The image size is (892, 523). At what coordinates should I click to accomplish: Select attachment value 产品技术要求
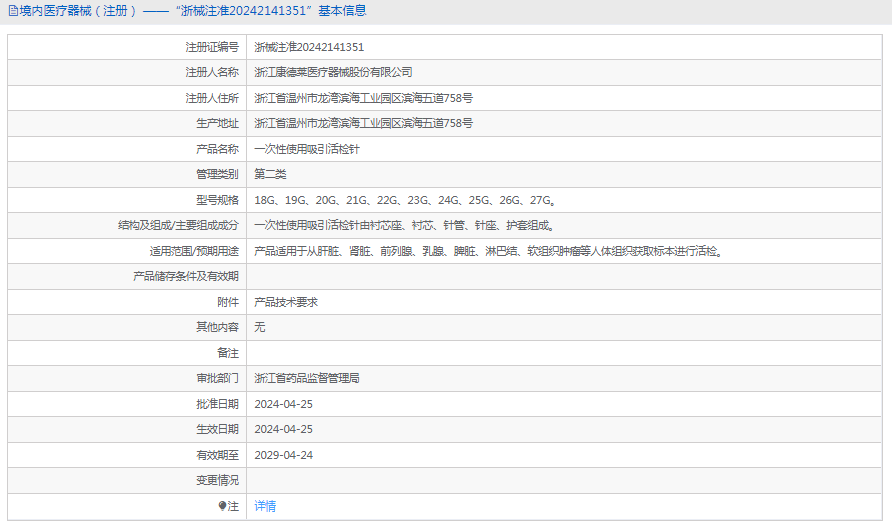coord(286,302)
